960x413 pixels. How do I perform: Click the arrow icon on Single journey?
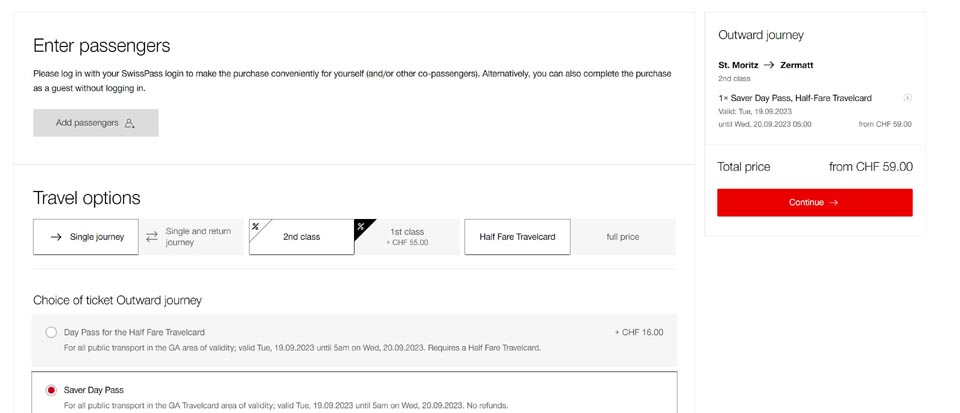[x=56, y=237]
